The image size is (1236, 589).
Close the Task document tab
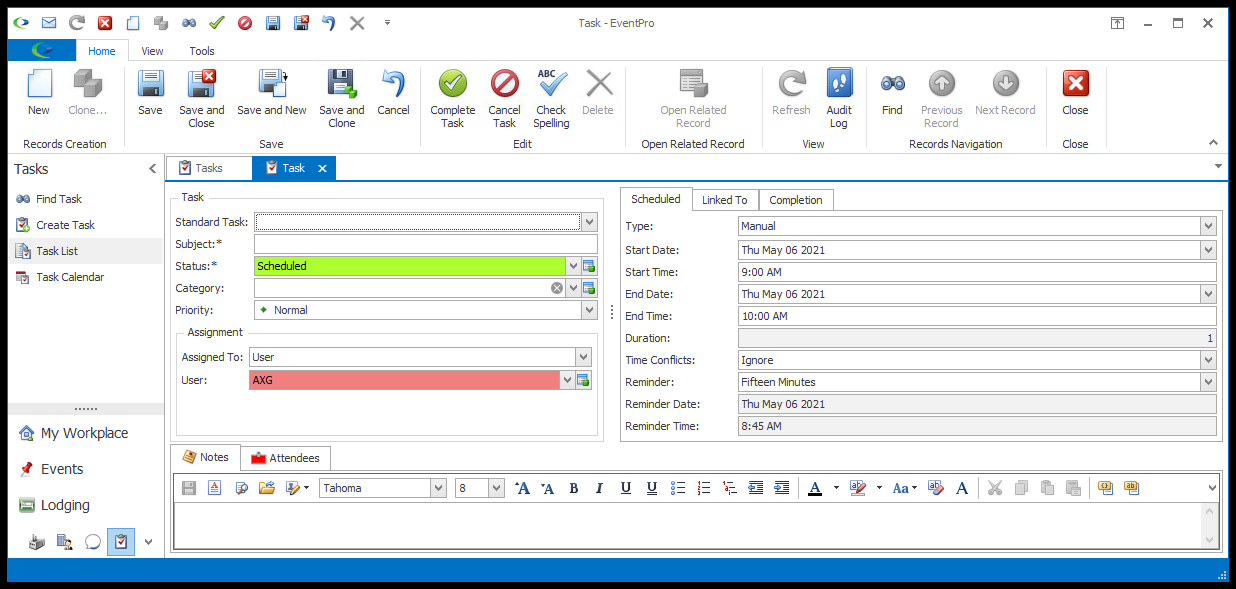point(322,168)
